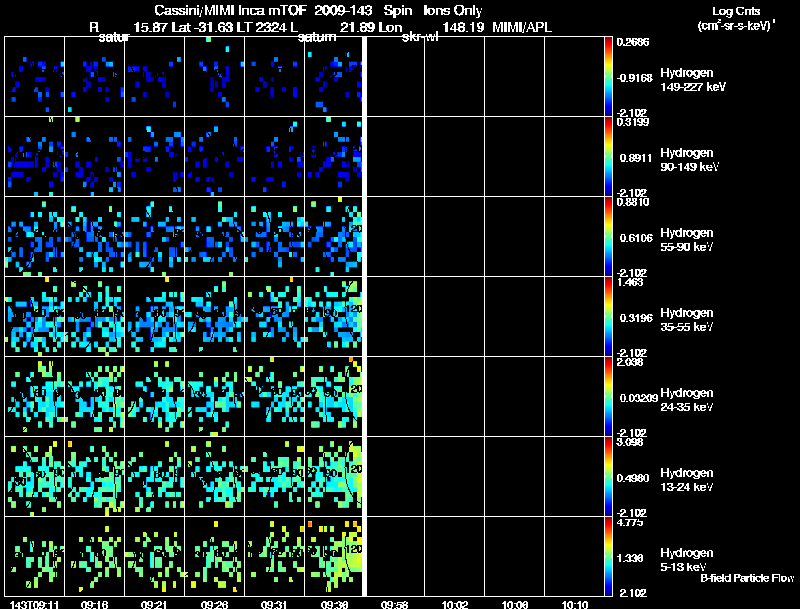Click the Hydrogen 149-227 keV color bar
Viewport: 800px width, 609px height.
[608, 76]
